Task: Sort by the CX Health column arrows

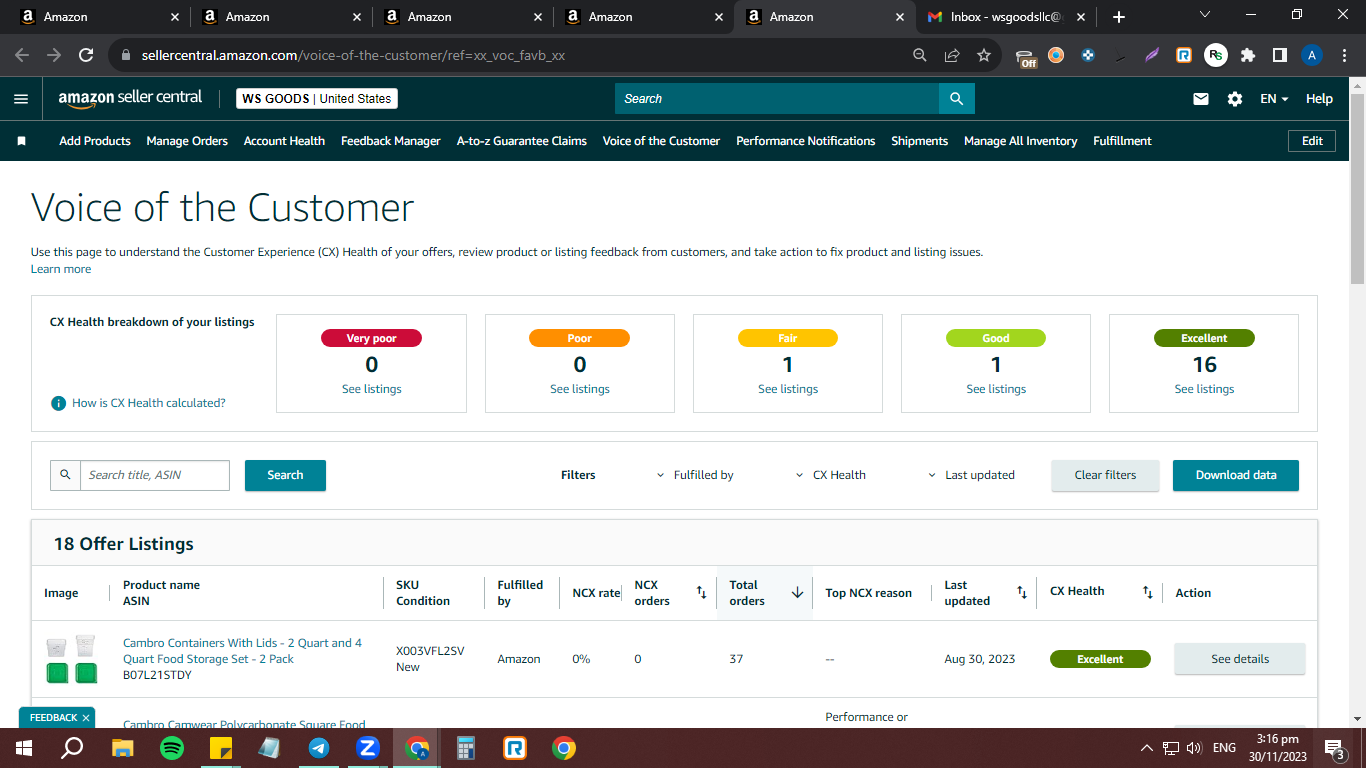Action: pyautogui.click(x=1148, y=593)
